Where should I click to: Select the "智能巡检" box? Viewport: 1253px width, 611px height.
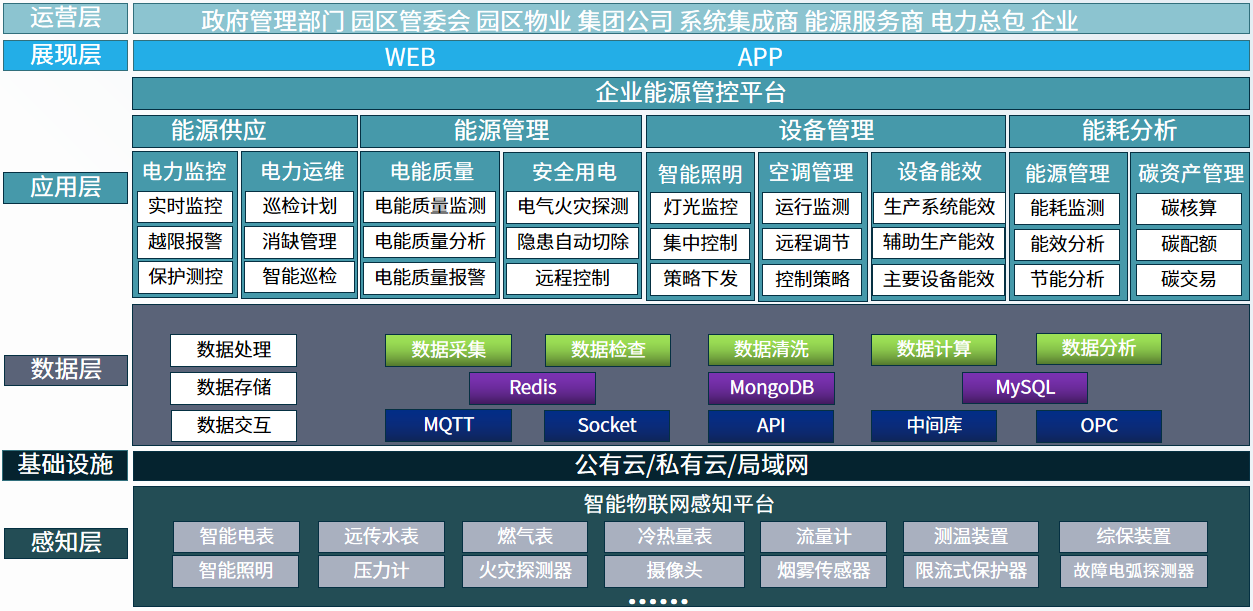point(300,277)
